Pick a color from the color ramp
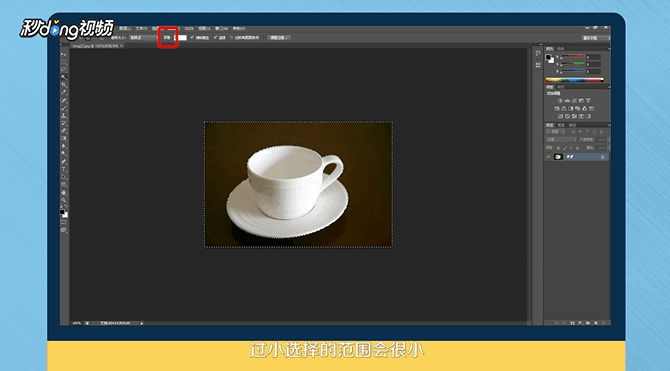The height and width of the screenshot is (371, 670). (575, 80)
